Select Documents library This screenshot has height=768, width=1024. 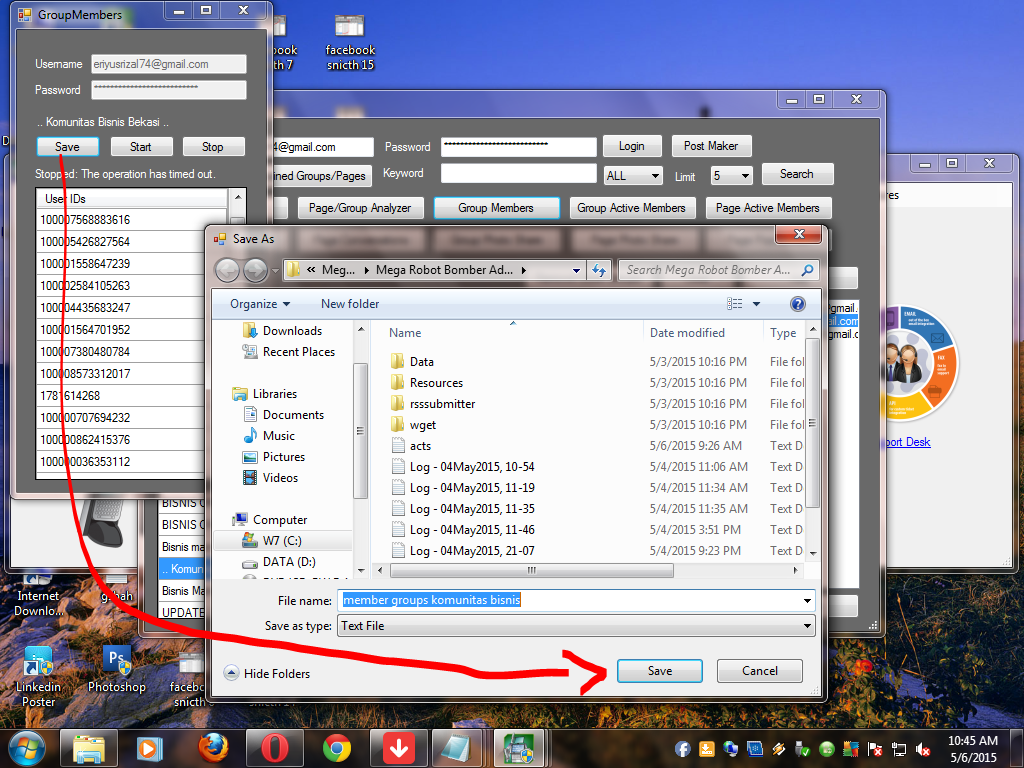pyautogui.click(x=284, y=415)
